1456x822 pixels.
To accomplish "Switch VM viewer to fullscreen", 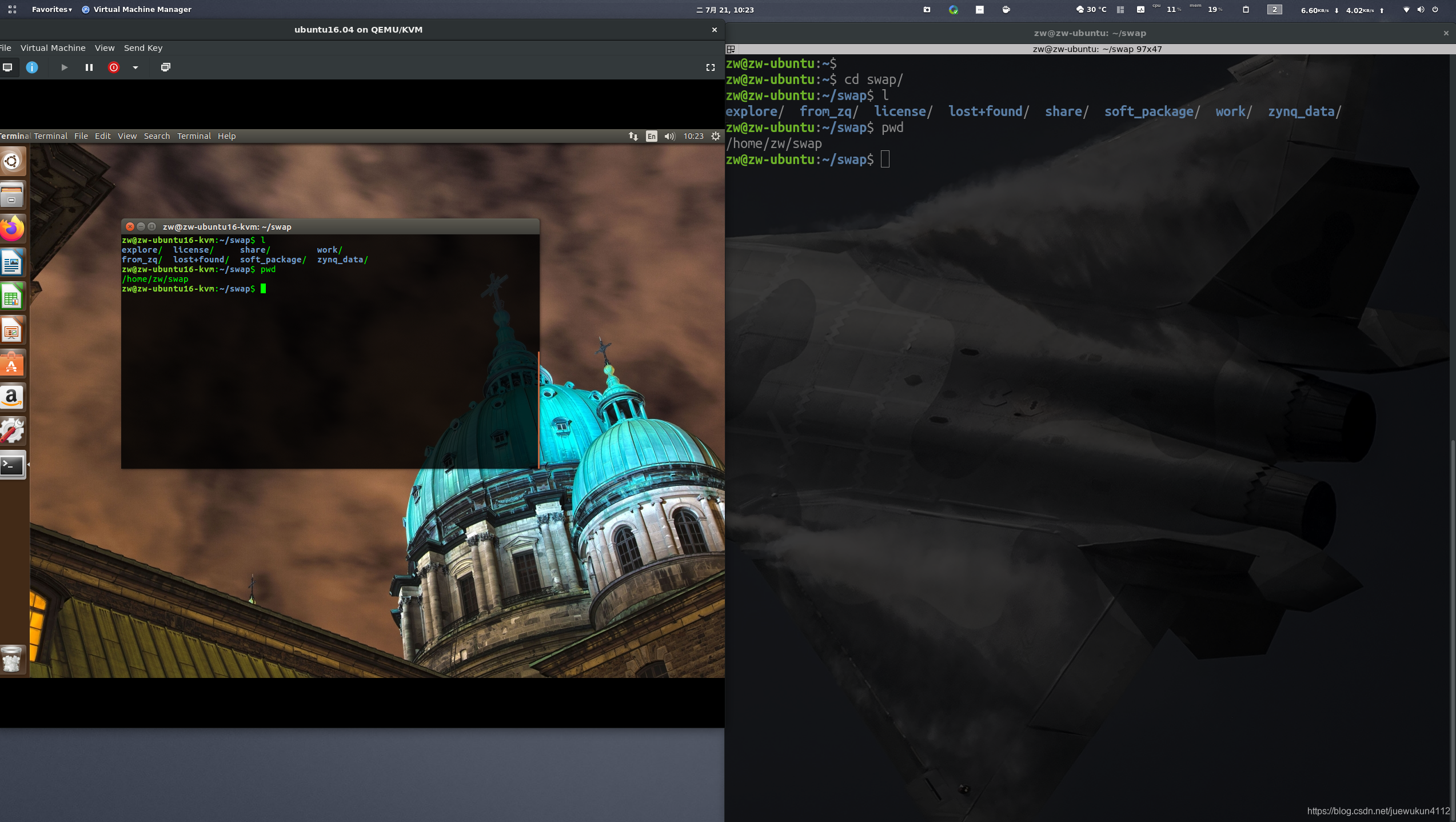I will coord(711,67).
